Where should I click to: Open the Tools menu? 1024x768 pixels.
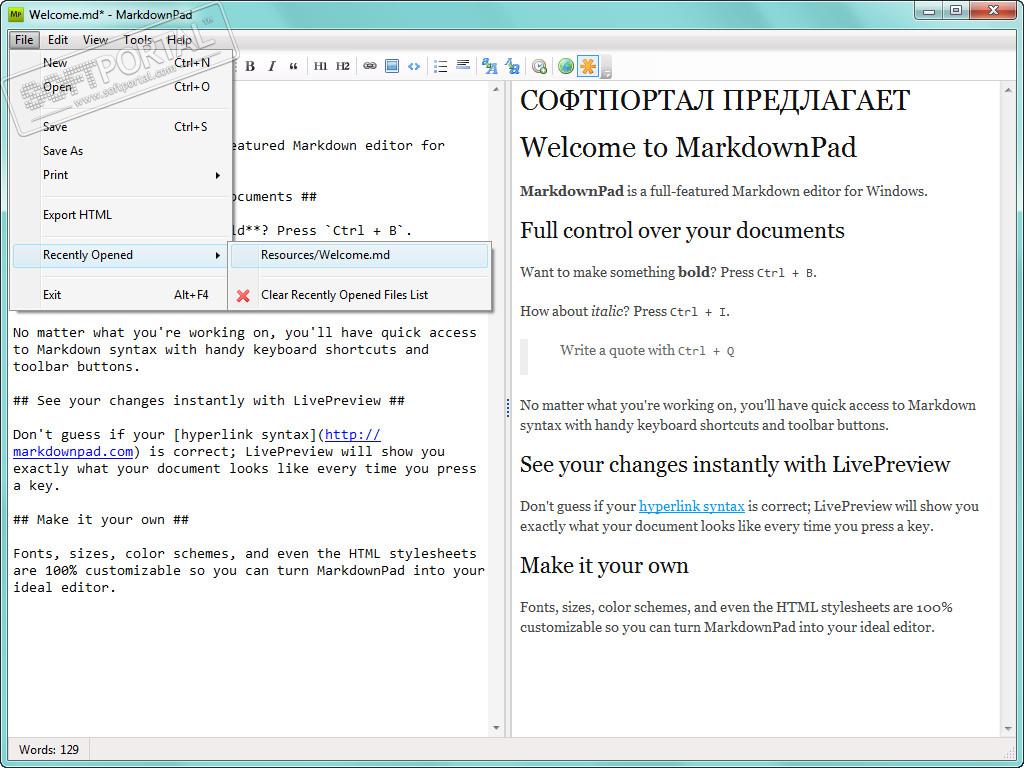(x=137, y=40)
